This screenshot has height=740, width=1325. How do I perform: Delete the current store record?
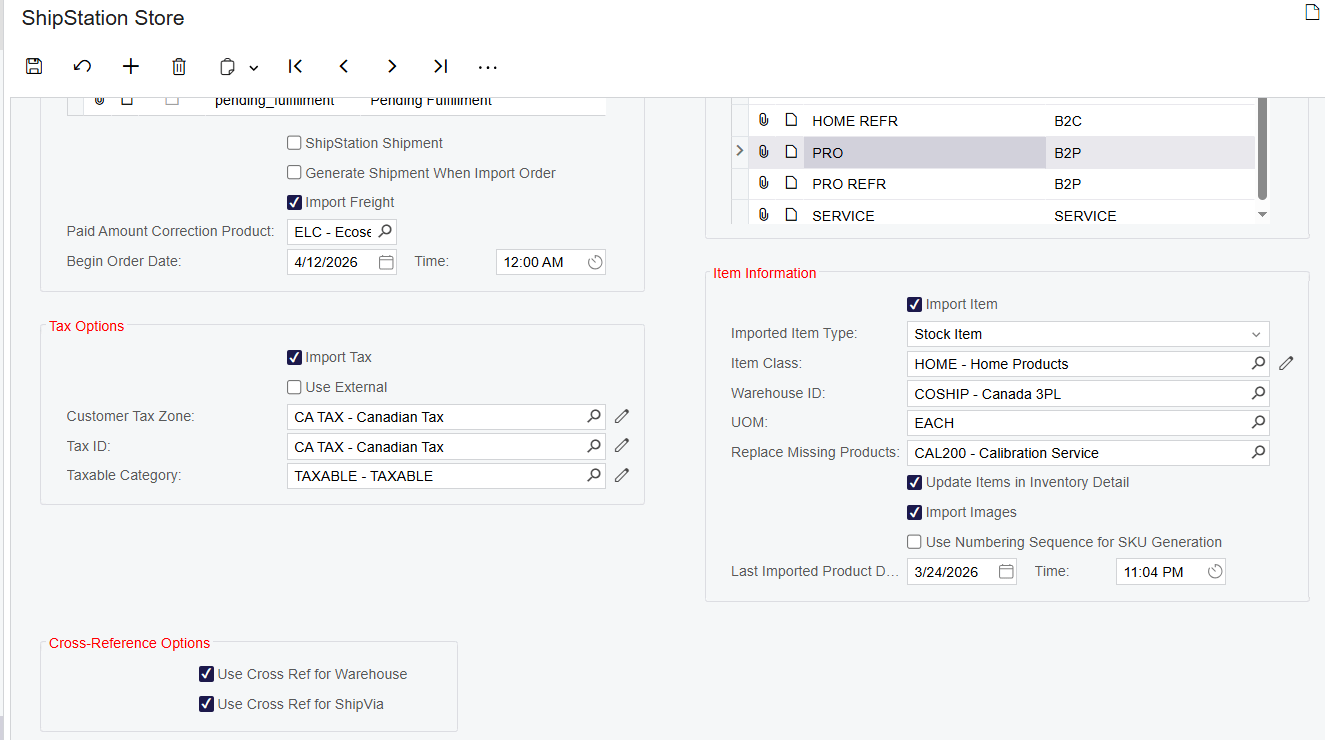coord(179,67)
